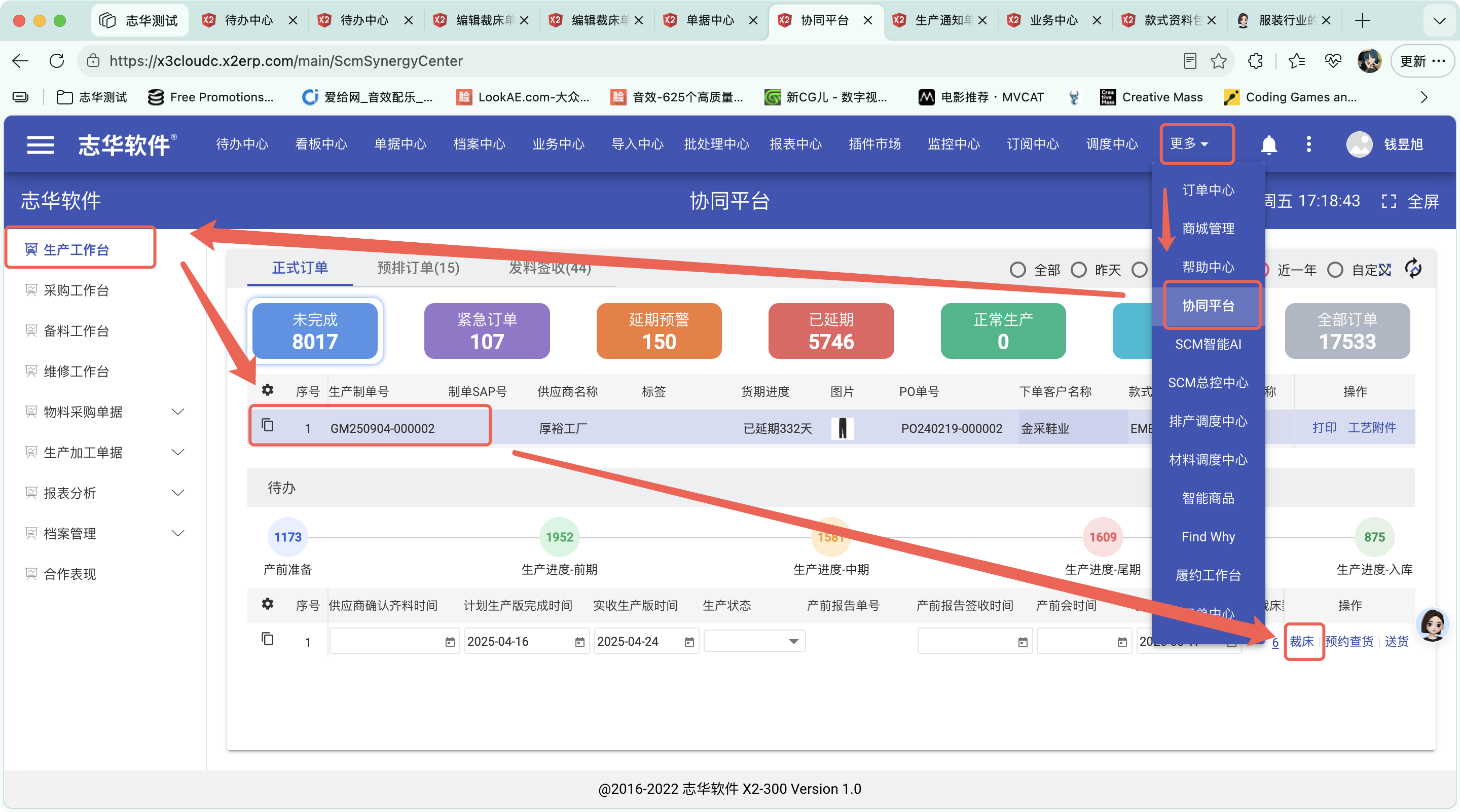This screenshot has width=1460, height=812.
Task: Click the 工艺附件 link
Action: pyautogui.click(x=1372, y=428)
